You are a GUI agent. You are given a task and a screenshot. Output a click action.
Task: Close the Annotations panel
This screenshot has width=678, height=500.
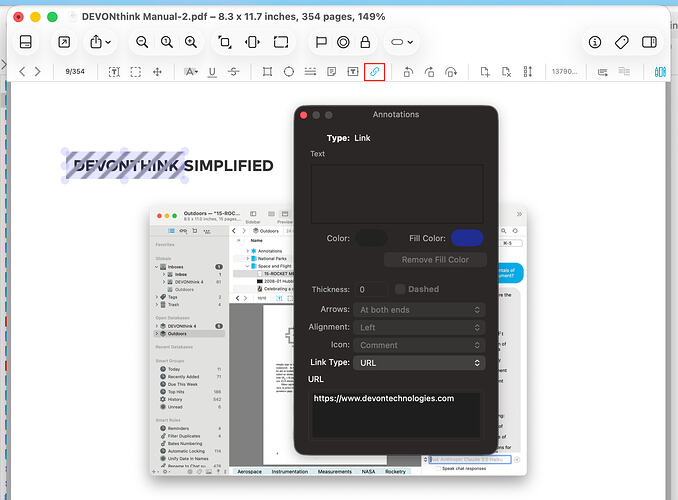click(304, 115)
